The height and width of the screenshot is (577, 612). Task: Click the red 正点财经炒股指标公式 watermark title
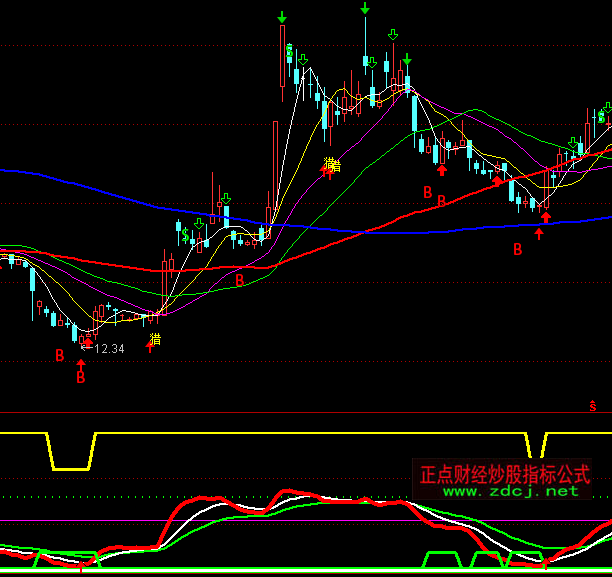point(505,472)
